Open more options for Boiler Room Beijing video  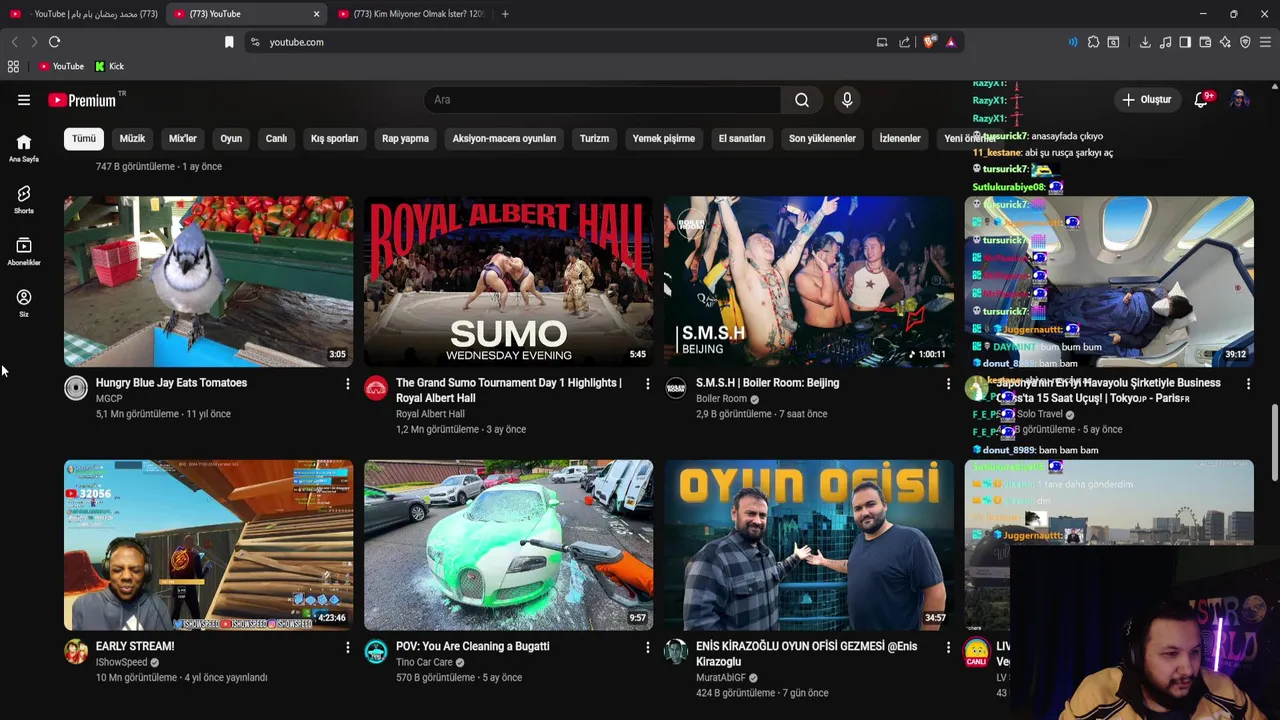[948, 383]
